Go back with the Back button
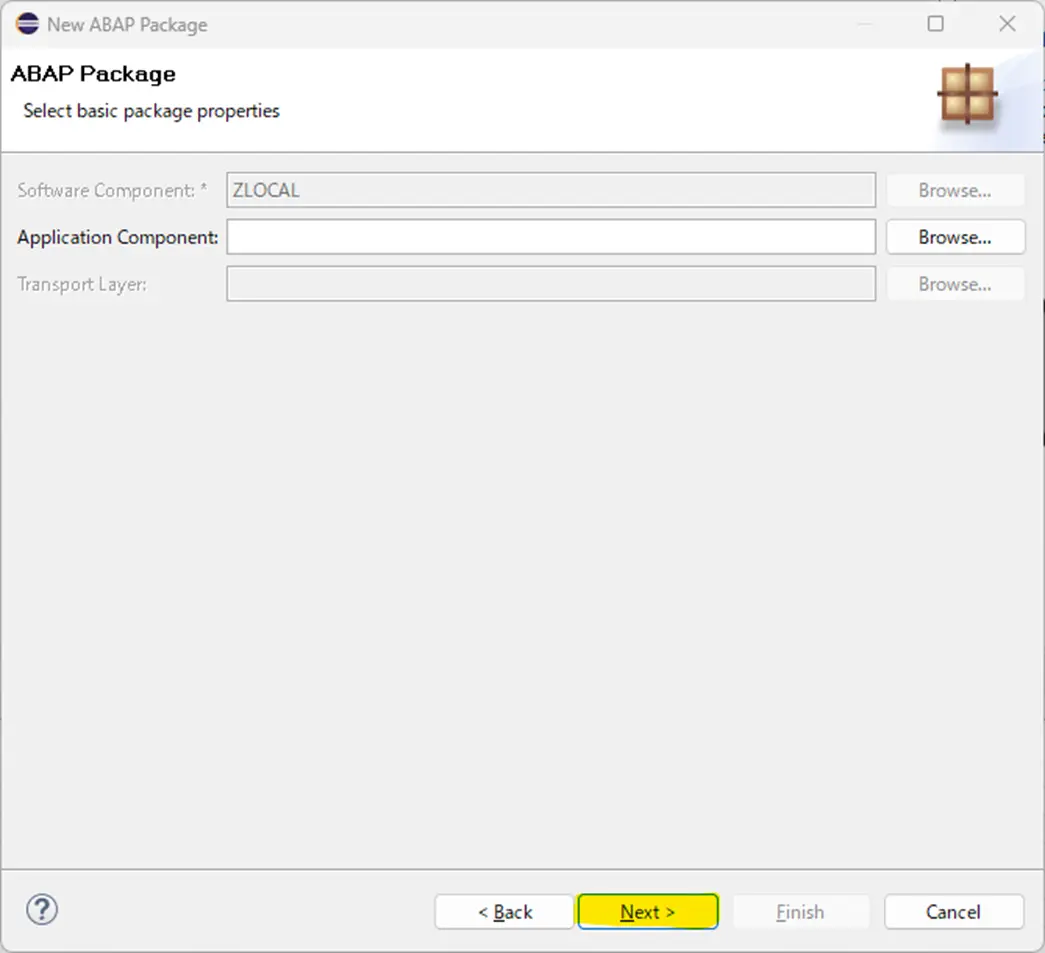Screen dimensions: 1045x953 point(505,911)
